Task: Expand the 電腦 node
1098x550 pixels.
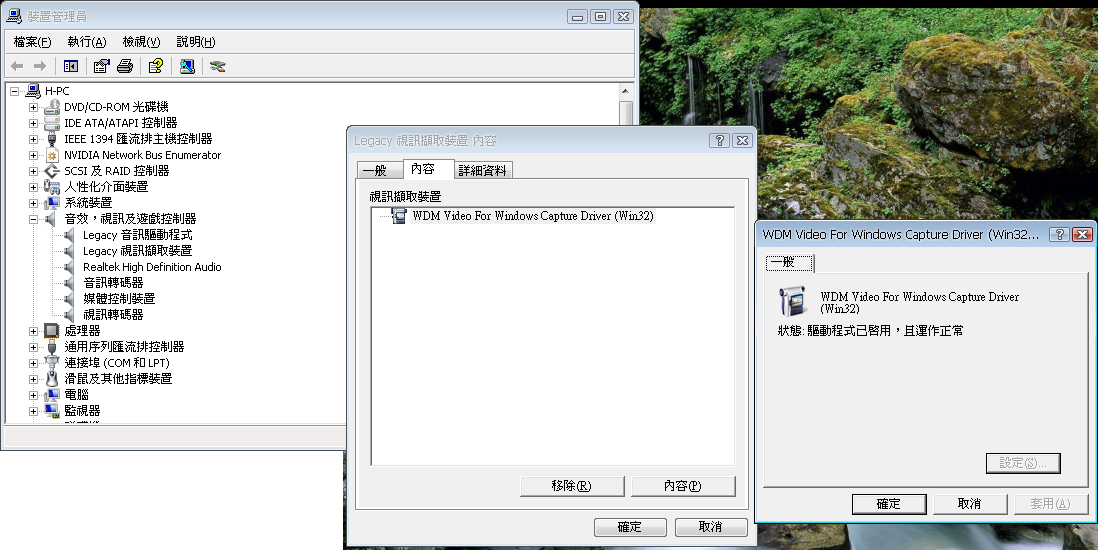Action: 33,395
